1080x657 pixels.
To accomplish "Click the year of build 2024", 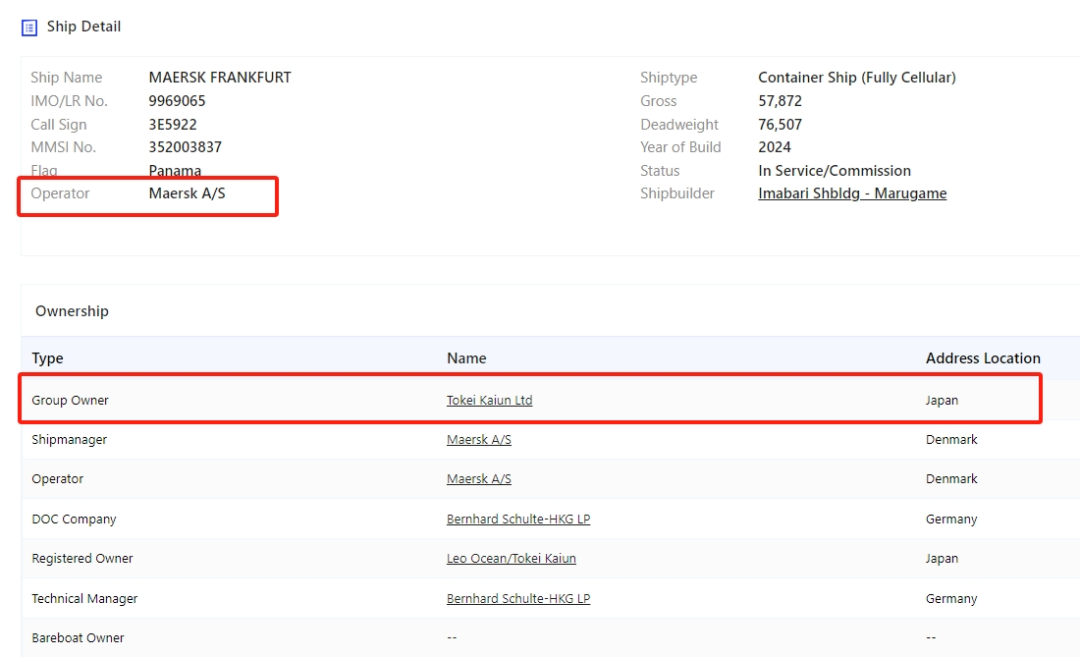I will tap(774, 147).
